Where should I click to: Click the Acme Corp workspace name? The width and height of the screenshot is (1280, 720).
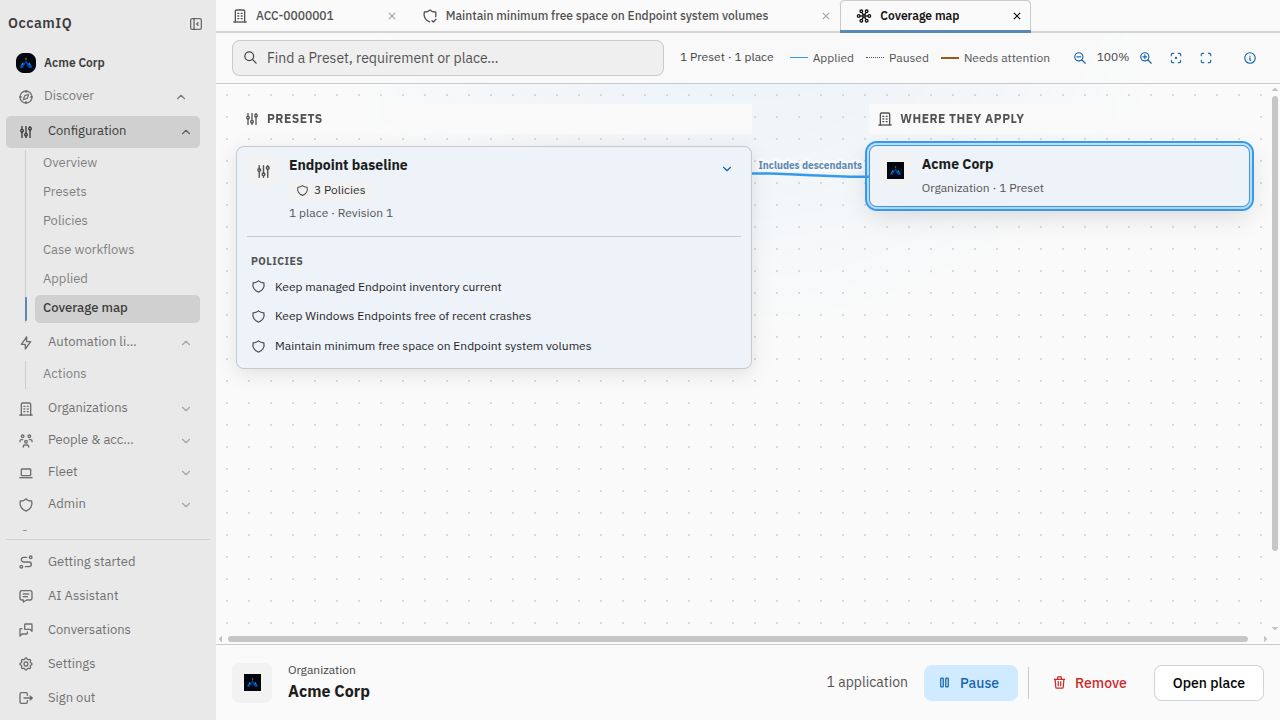coord(74,63)
